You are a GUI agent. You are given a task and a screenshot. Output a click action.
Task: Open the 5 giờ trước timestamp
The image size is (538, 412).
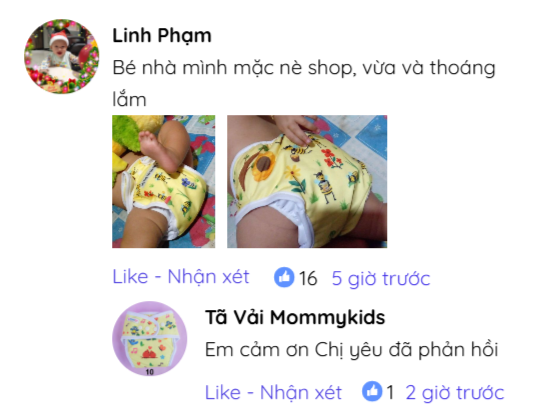381,278
